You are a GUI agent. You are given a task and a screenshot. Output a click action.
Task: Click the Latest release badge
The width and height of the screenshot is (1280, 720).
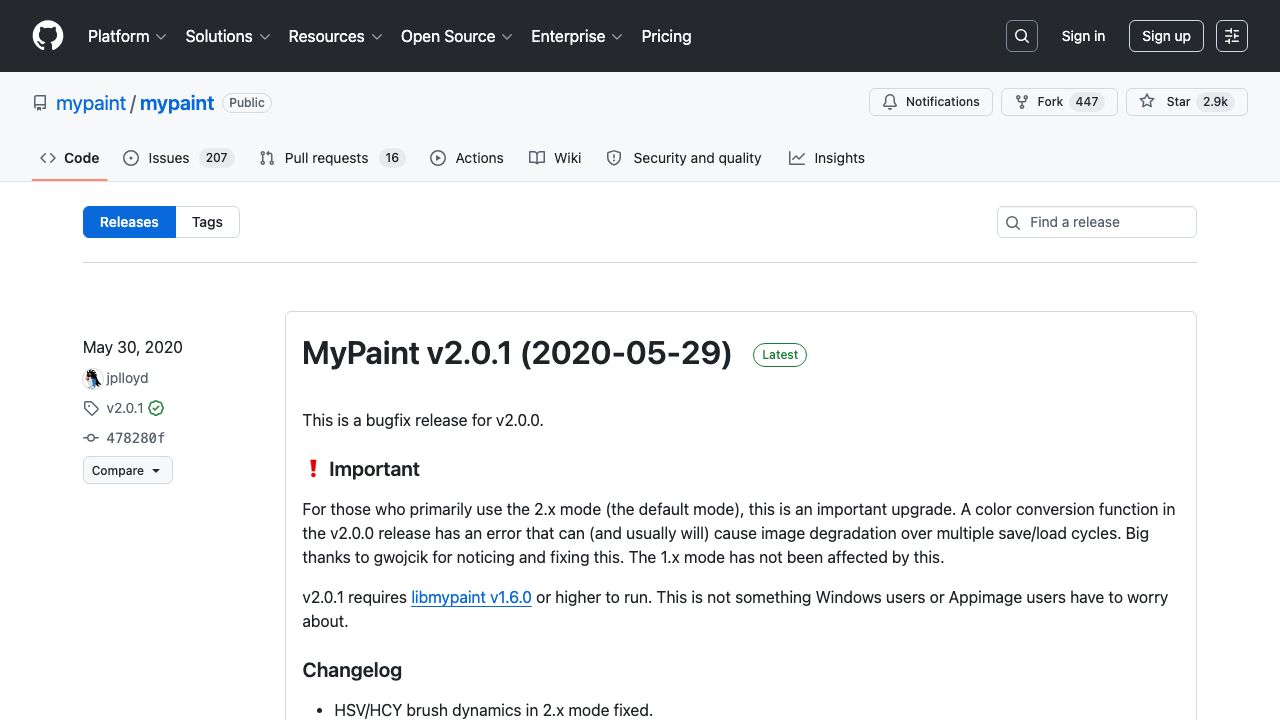780,354
